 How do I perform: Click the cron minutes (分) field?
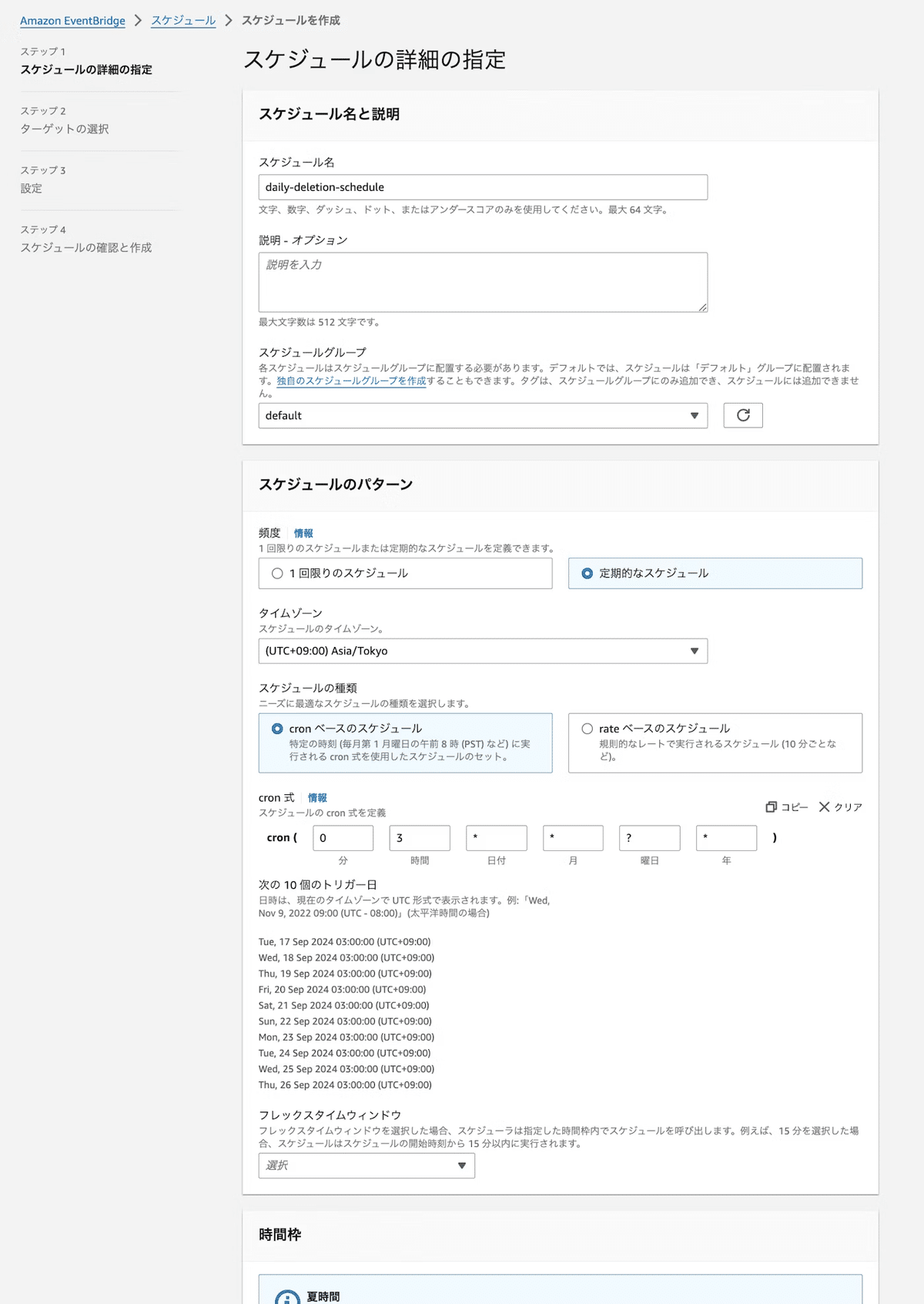343,838
